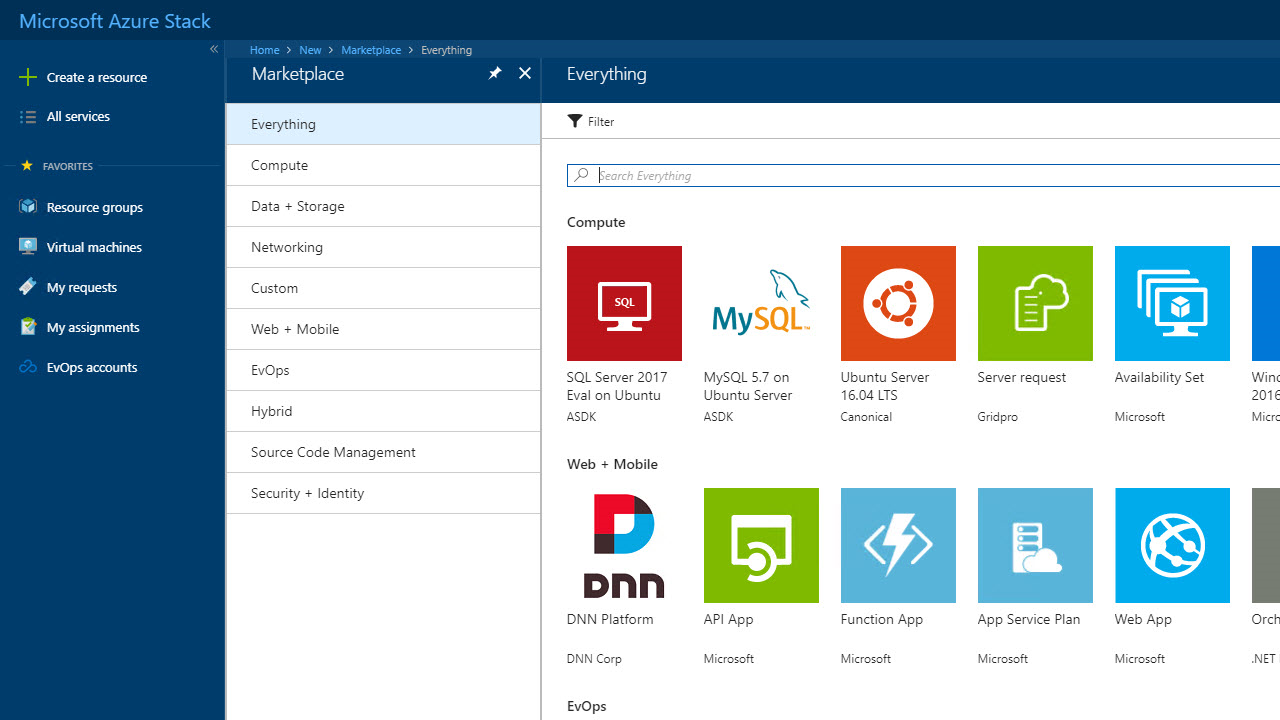Click the Favorites star icon
1280x720 pixels.
coord(27,166)
